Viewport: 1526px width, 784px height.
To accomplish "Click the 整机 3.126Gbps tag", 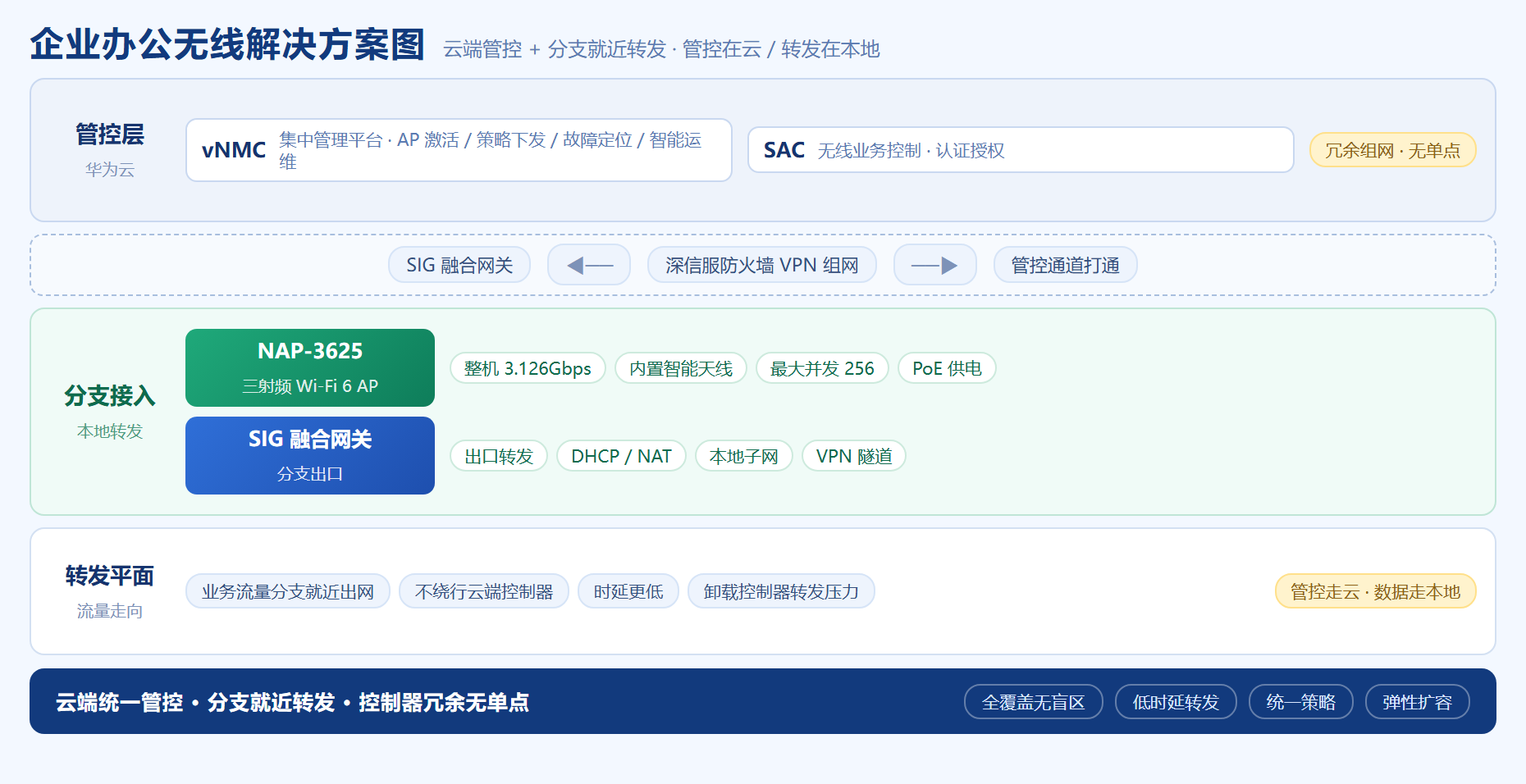I will pyautogui.click(x=528, y=368).
